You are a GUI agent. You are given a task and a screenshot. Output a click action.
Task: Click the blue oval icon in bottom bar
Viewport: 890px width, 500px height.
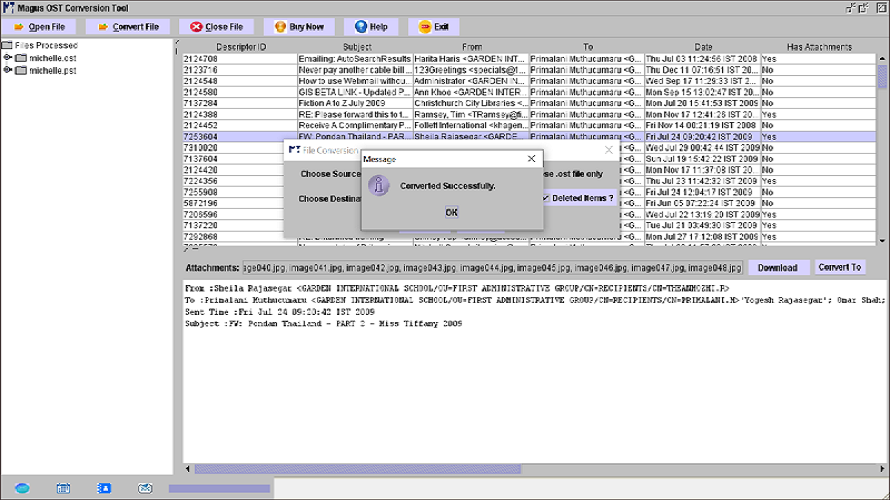[x=22, y=488]
